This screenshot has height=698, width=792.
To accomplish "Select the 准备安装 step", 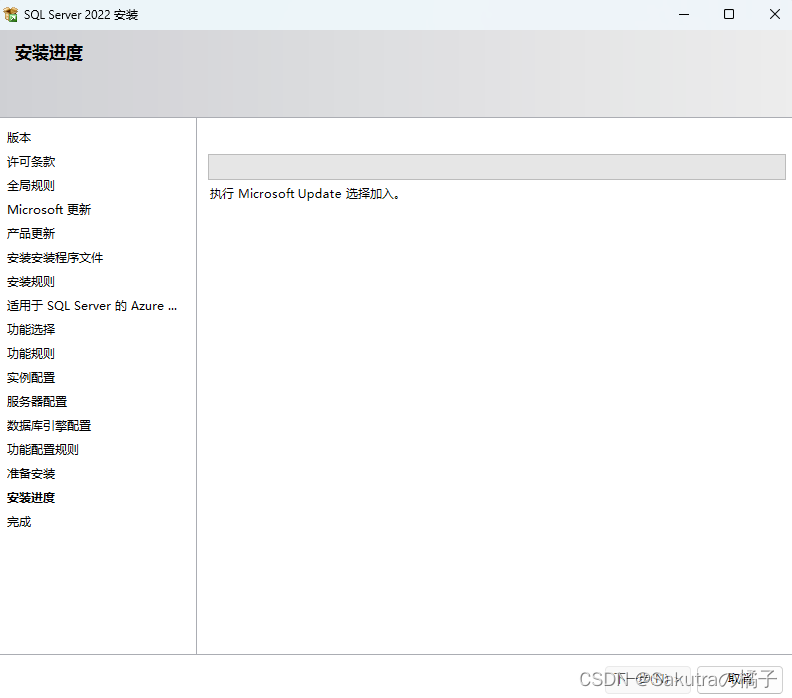I will pyautogui.click(x=31, y=474).
